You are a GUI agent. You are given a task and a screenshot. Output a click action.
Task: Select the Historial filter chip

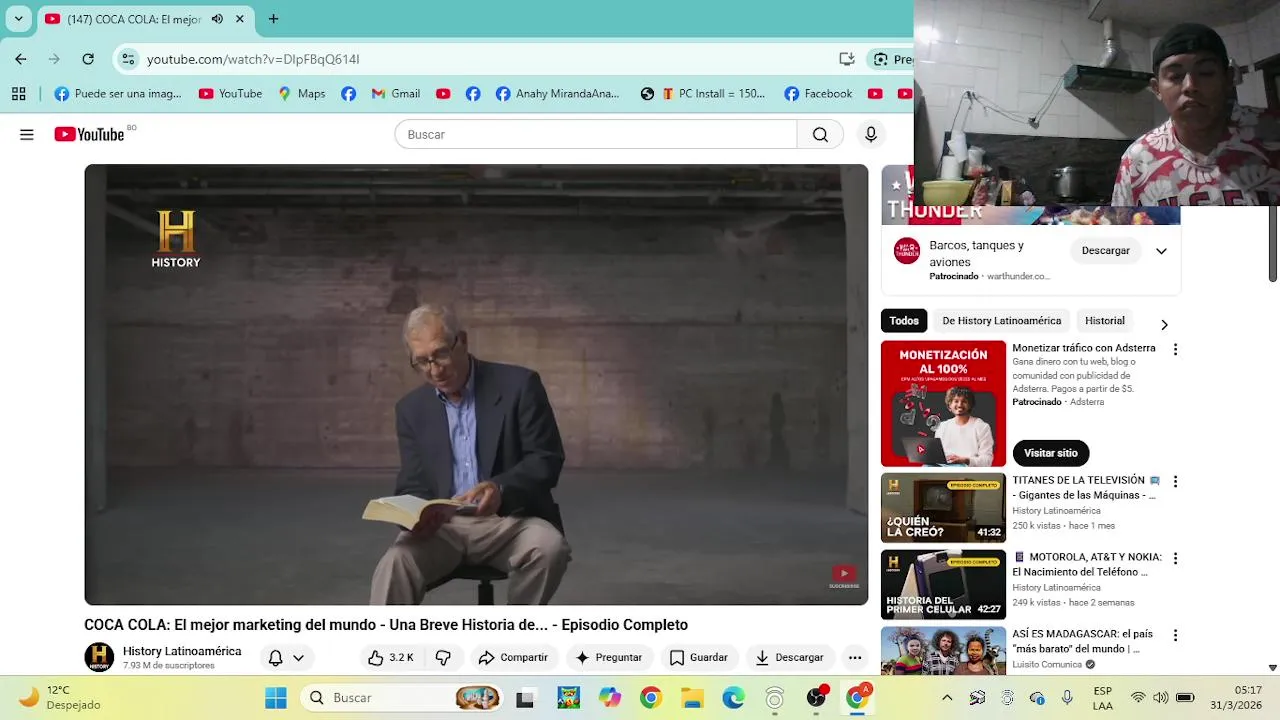point(1105,321)
